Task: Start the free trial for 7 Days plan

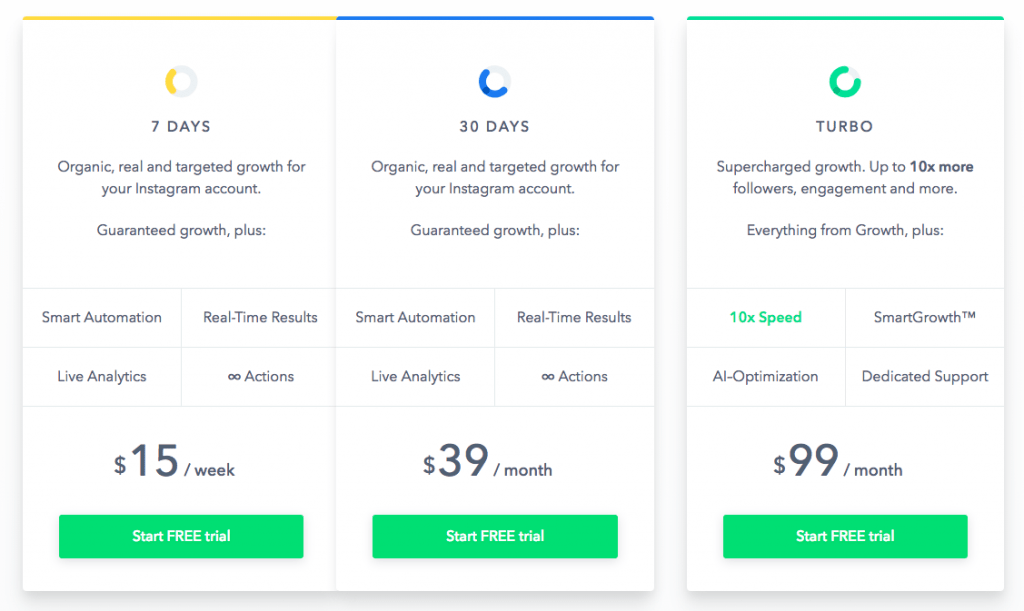Action: [x=181, y=536]
